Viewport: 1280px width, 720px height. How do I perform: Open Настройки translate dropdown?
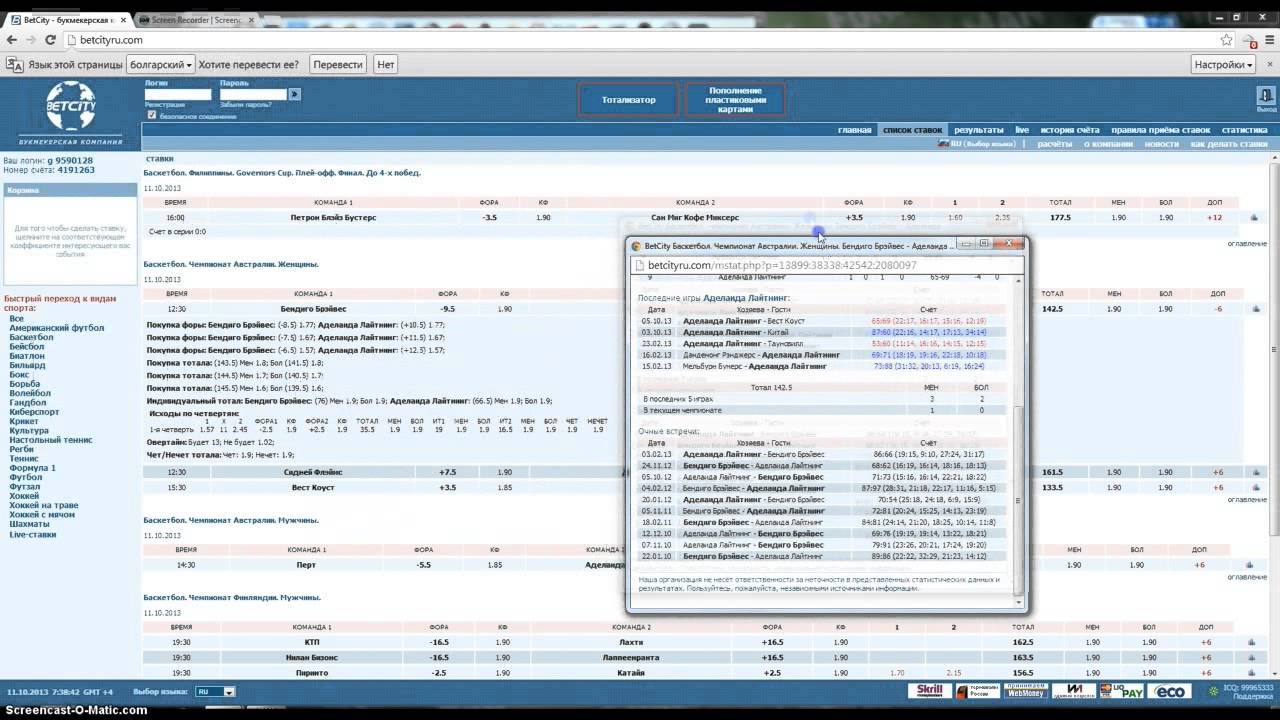click(1223, 64)
